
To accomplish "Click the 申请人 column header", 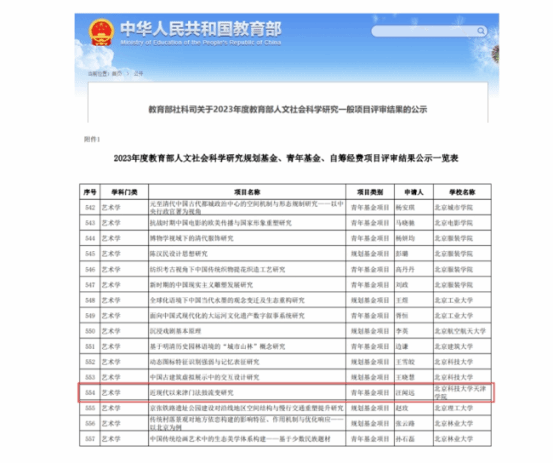I will coord(414,192).
